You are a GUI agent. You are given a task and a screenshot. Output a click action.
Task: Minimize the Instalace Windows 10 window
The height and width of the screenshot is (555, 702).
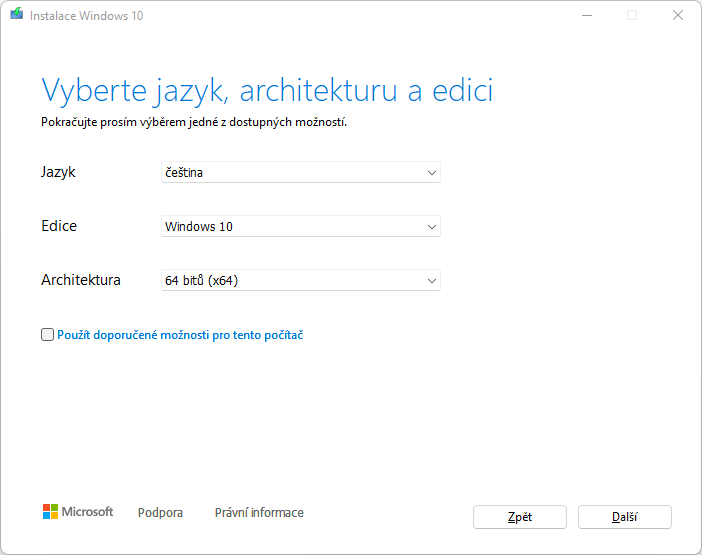(x=585, y=15)
